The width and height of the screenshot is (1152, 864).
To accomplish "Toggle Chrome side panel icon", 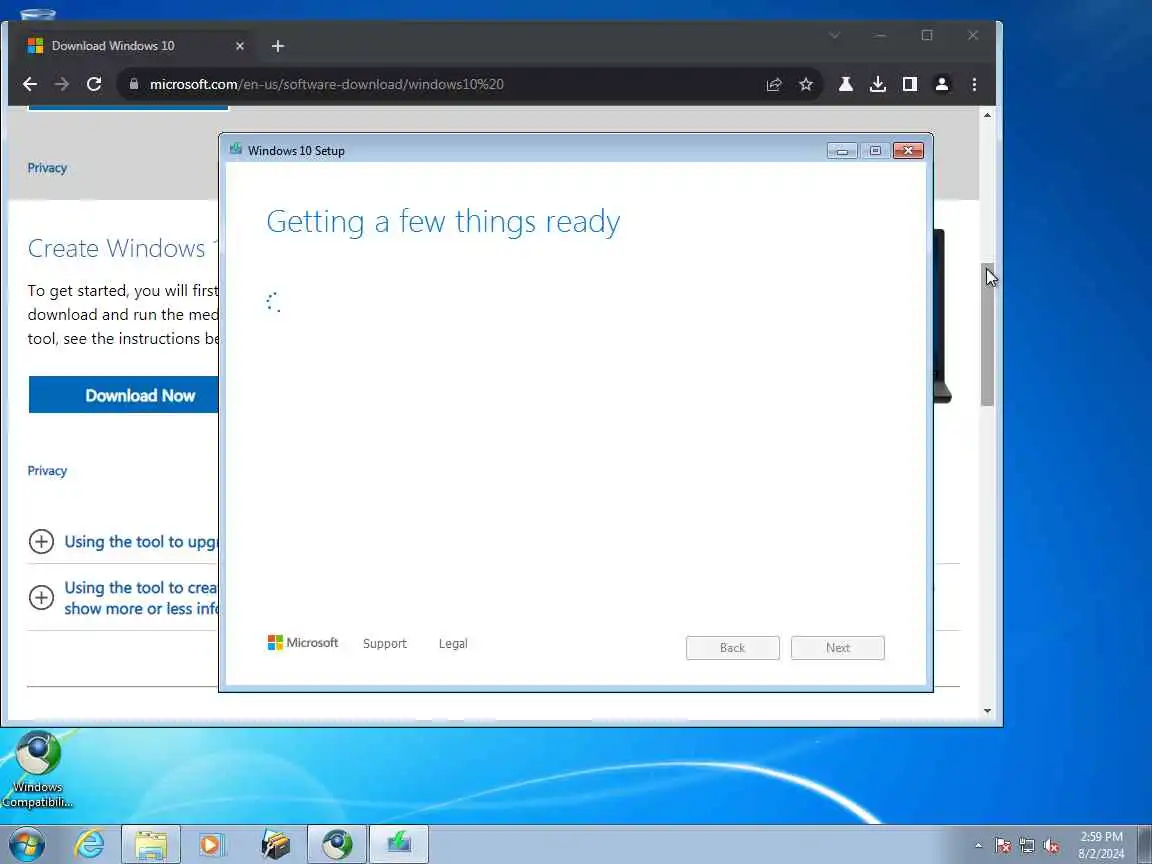I will point(910,84).
